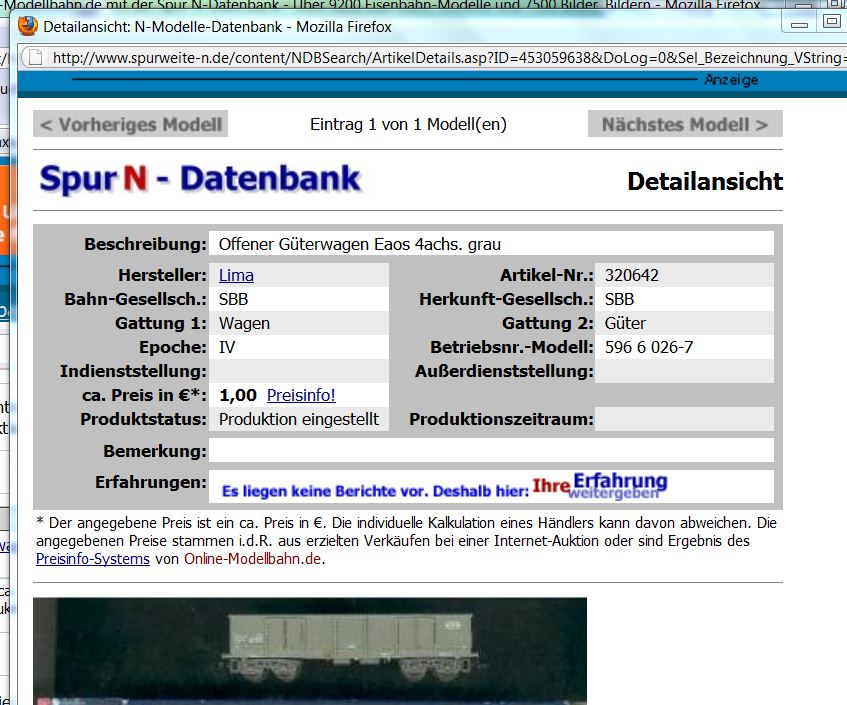
Task: Click the Firefox icon in the title bar
Action: [27, 27]
